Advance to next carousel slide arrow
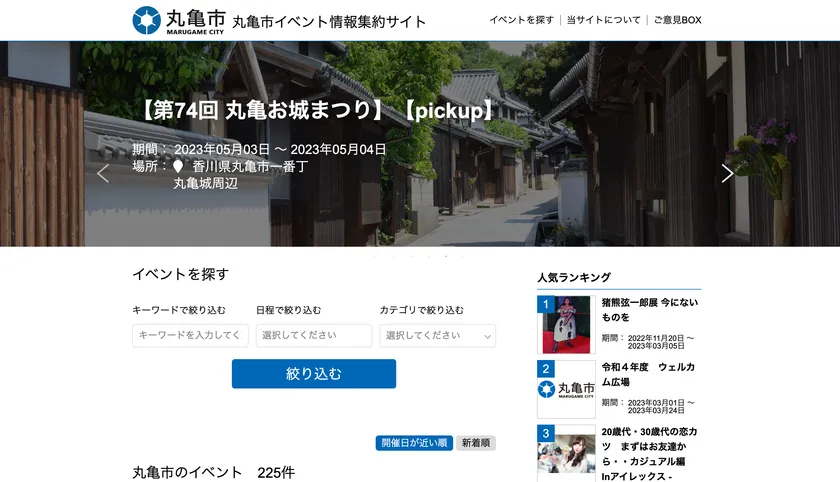Viewport: 840px width, 482px height. pos(727,174)
